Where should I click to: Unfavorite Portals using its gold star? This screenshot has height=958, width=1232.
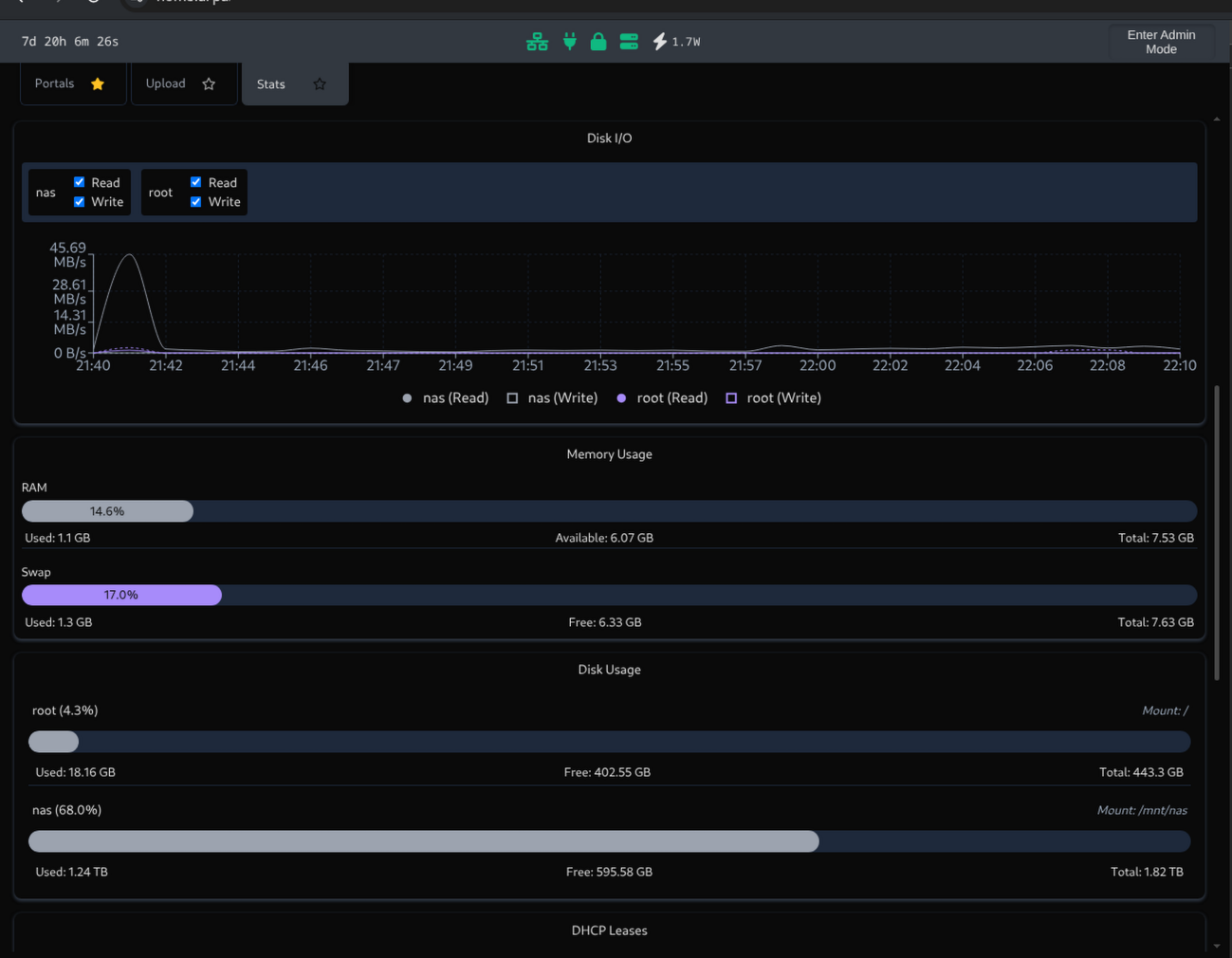pos(98,84)
